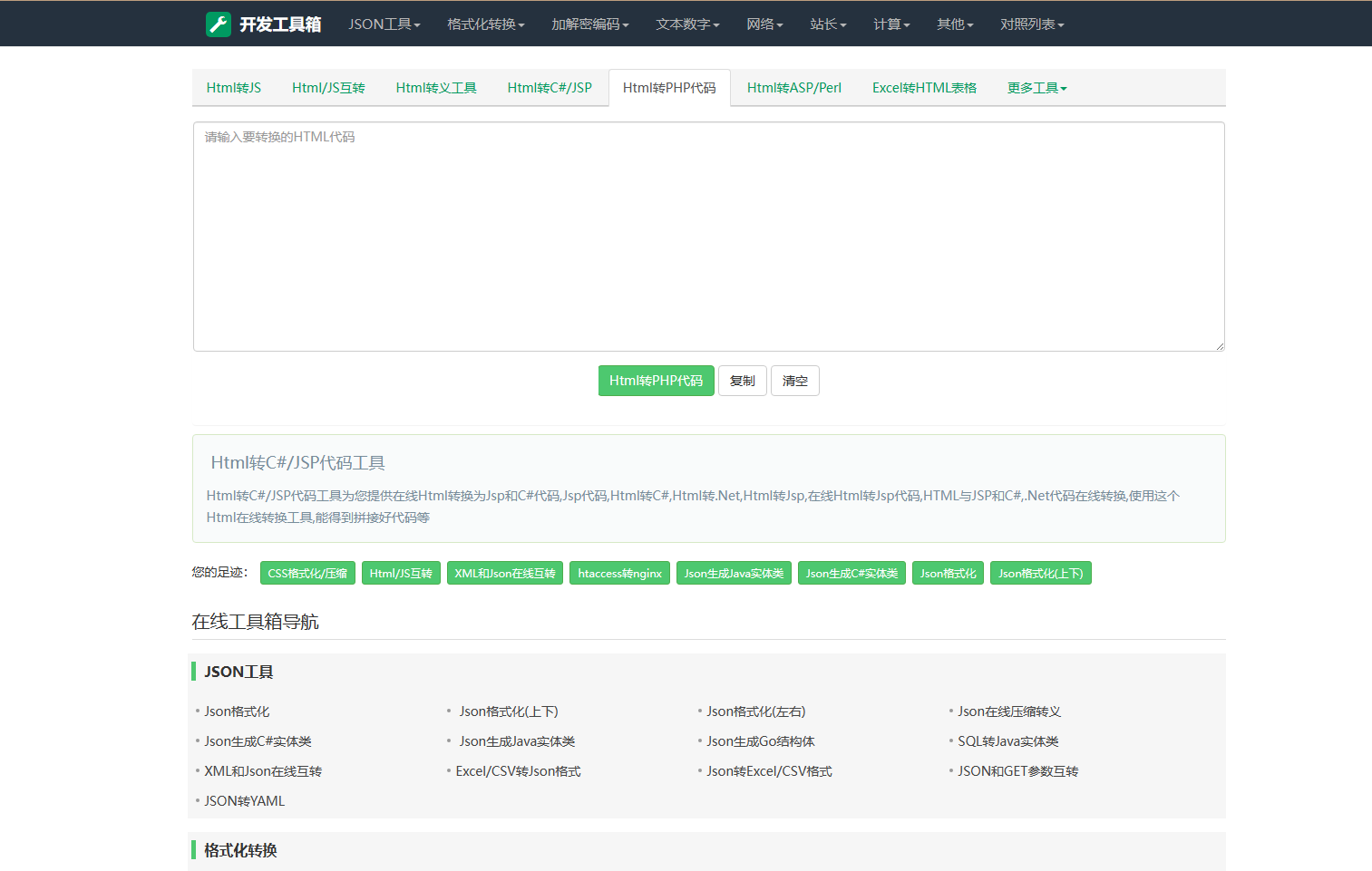Image resolution: width=1372 pixels, height=871 pixels.
Task: Open the Html转C#/JSP tab
Action: click(550, 88)
